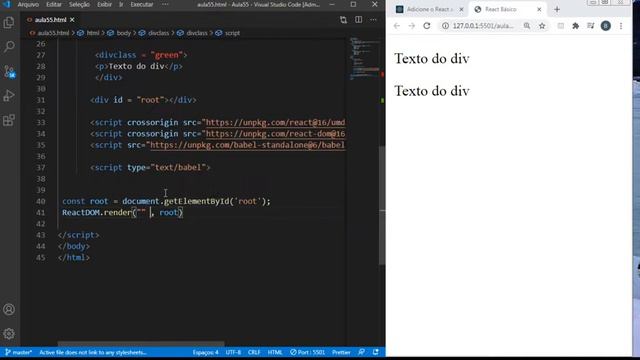Open Accounts menu in activity bar

(9, 309)
